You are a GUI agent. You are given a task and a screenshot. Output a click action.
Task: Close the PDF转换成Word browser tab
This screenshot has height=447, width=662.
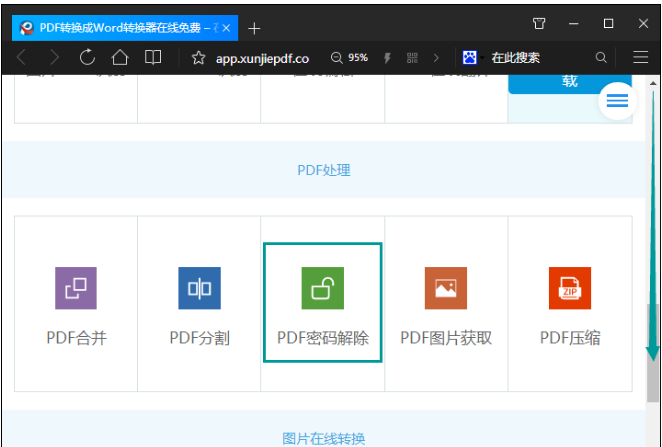[227, 27]
